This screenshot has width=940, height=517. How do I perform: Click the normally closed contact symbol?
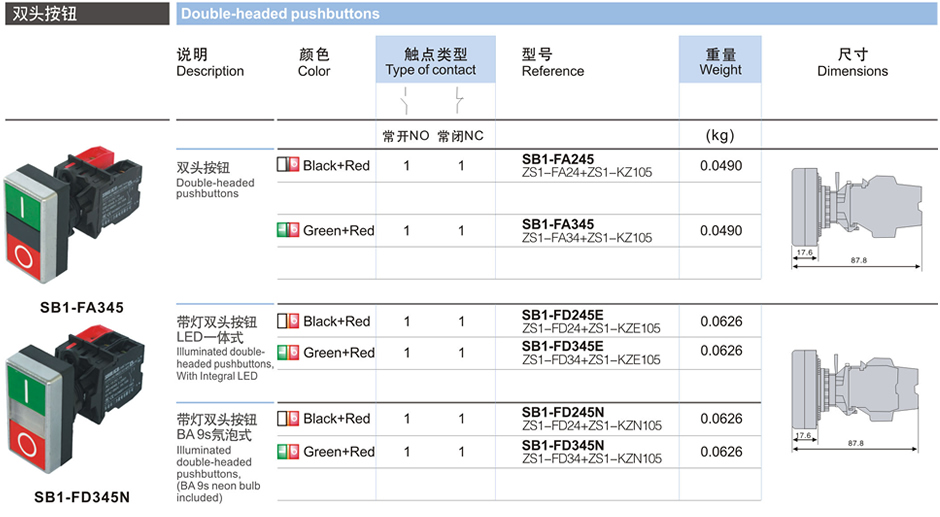coord(459,100)
